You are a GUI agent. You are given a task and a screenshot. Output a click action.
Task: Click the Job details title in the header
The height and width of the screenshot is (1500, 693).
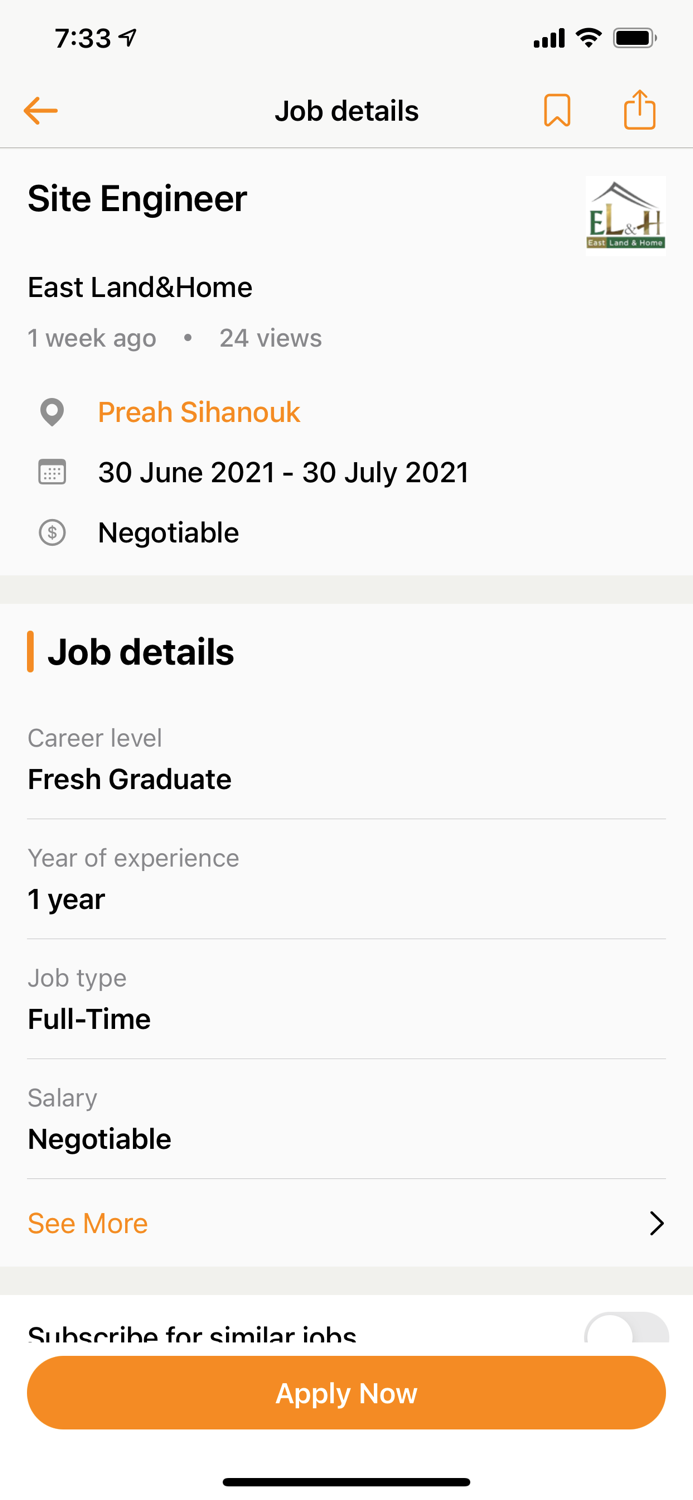point(346,110)
